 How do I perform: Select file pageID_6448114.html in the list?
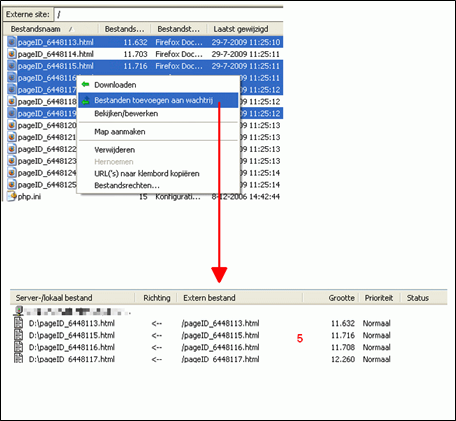coord(55,54)
